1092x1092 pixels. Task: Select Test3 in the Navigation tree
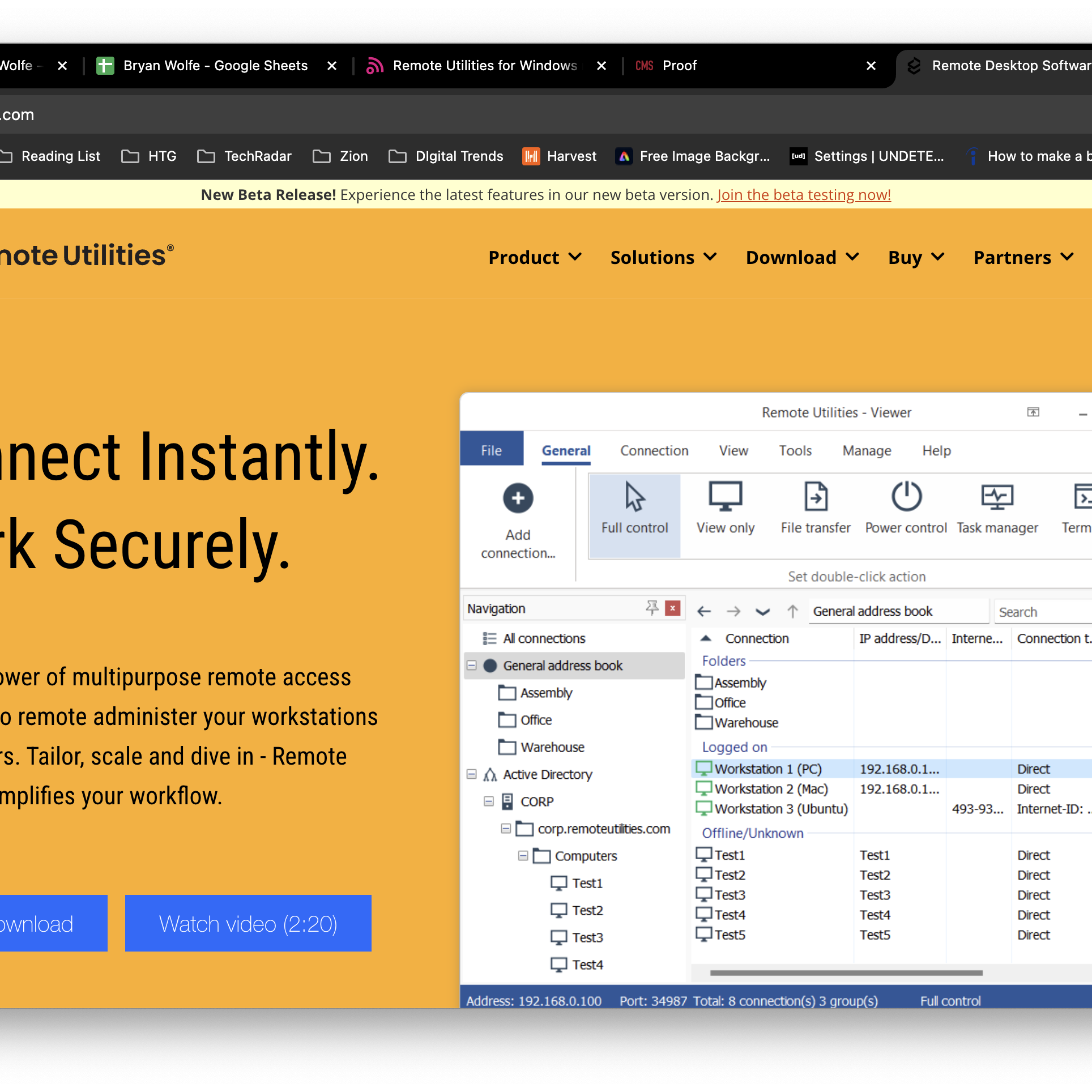(577, 937)
